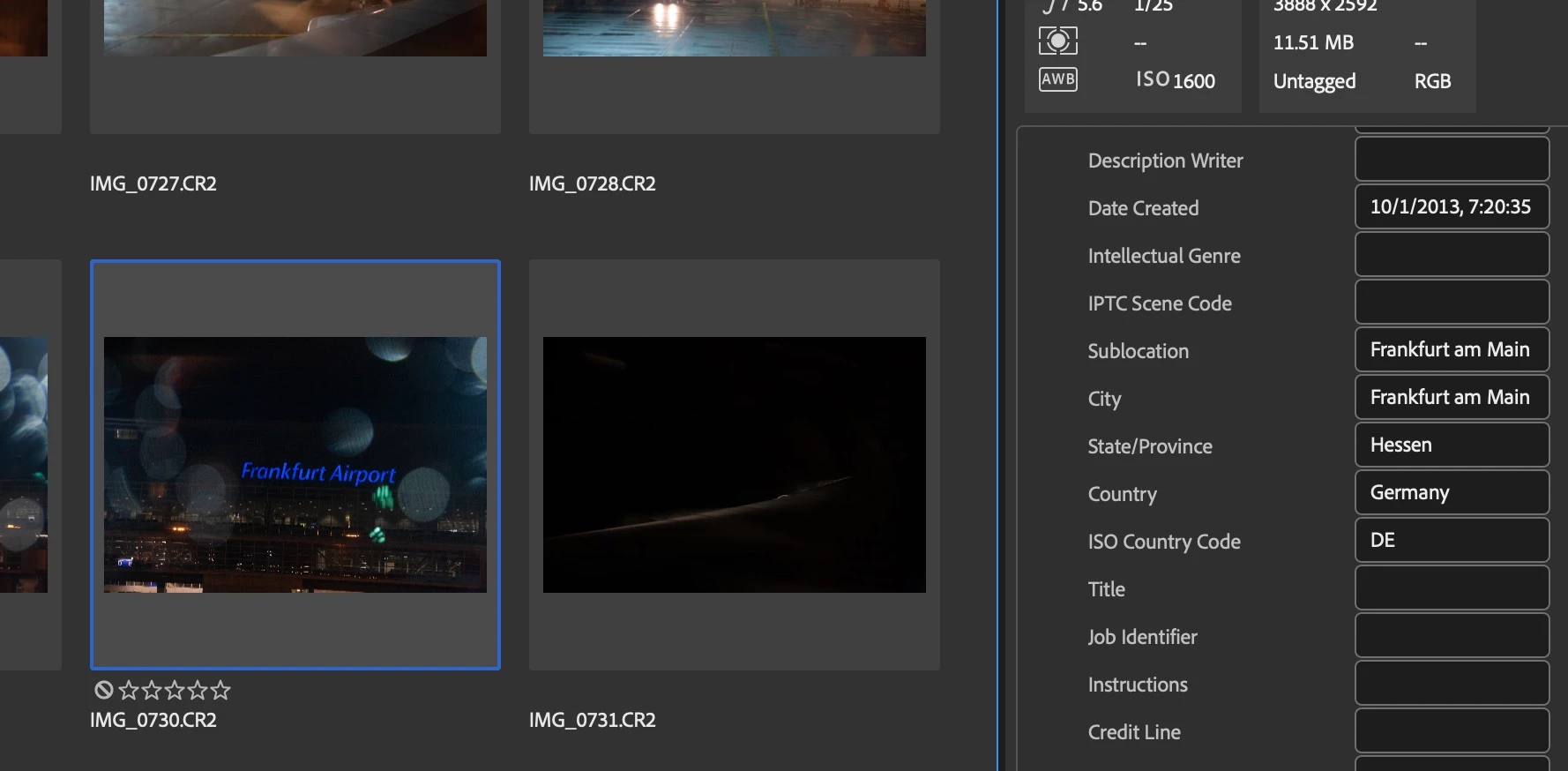1568x771 pixels.
Task: Edit the Sublocation field
Action: tap(1452, 349)
